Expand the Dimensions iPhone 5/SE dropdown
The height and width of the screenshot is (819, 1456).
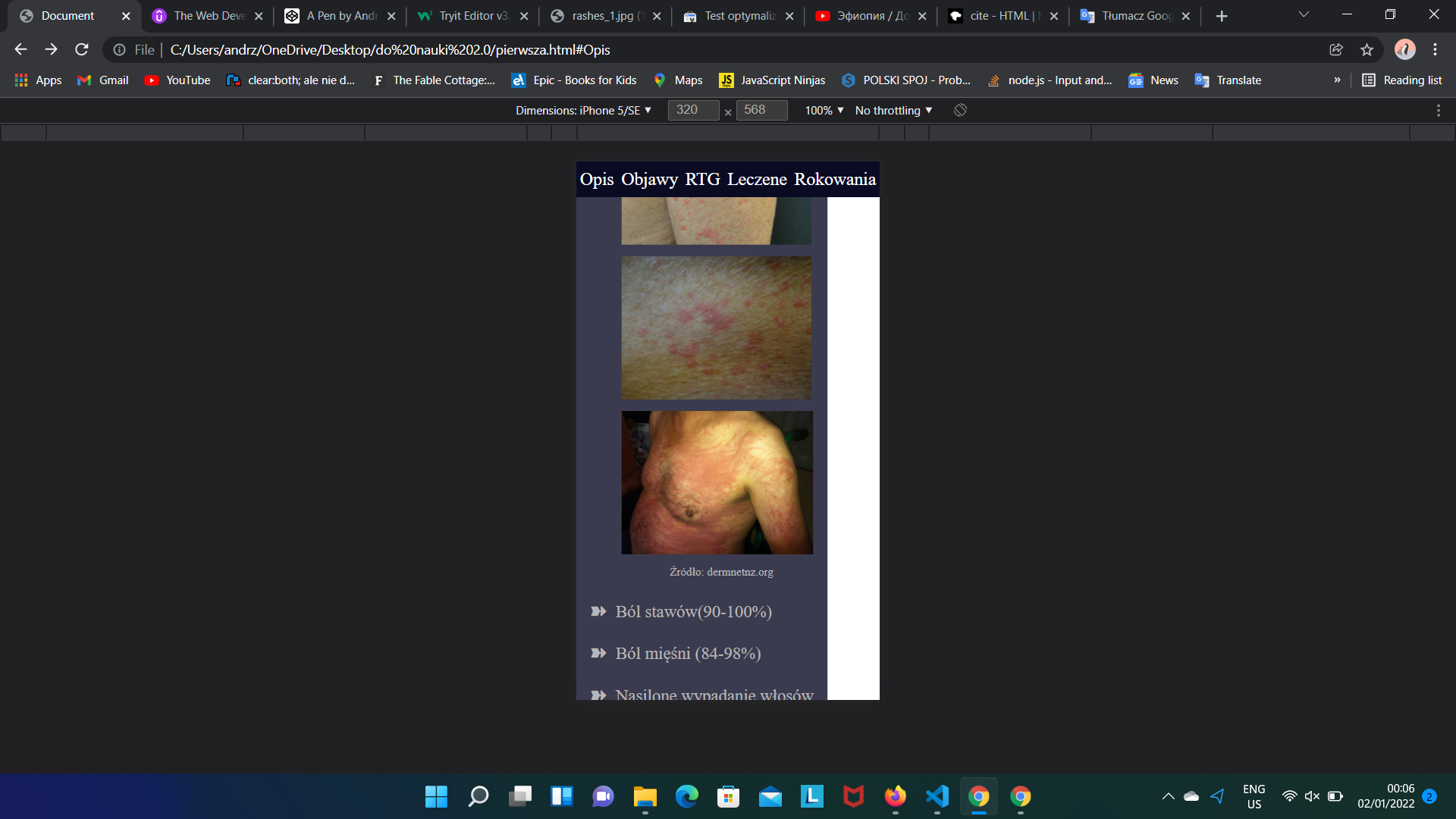[583, 111]
